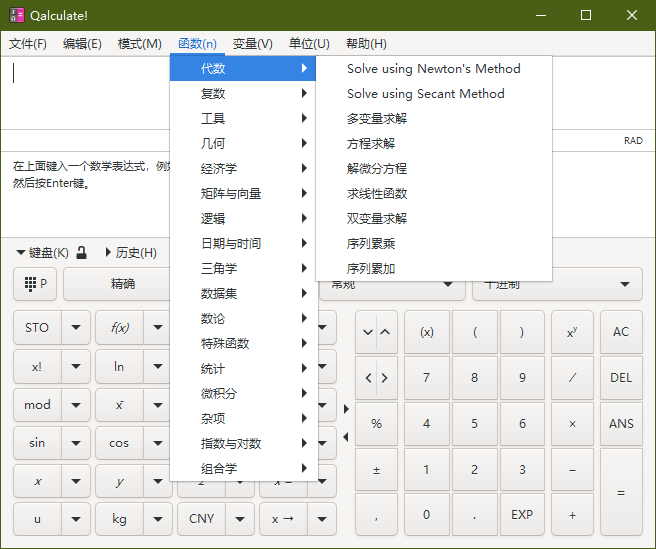The image size is (656, 549).
Task: Click the multiplication × key
Action: [x=572, y=424]
